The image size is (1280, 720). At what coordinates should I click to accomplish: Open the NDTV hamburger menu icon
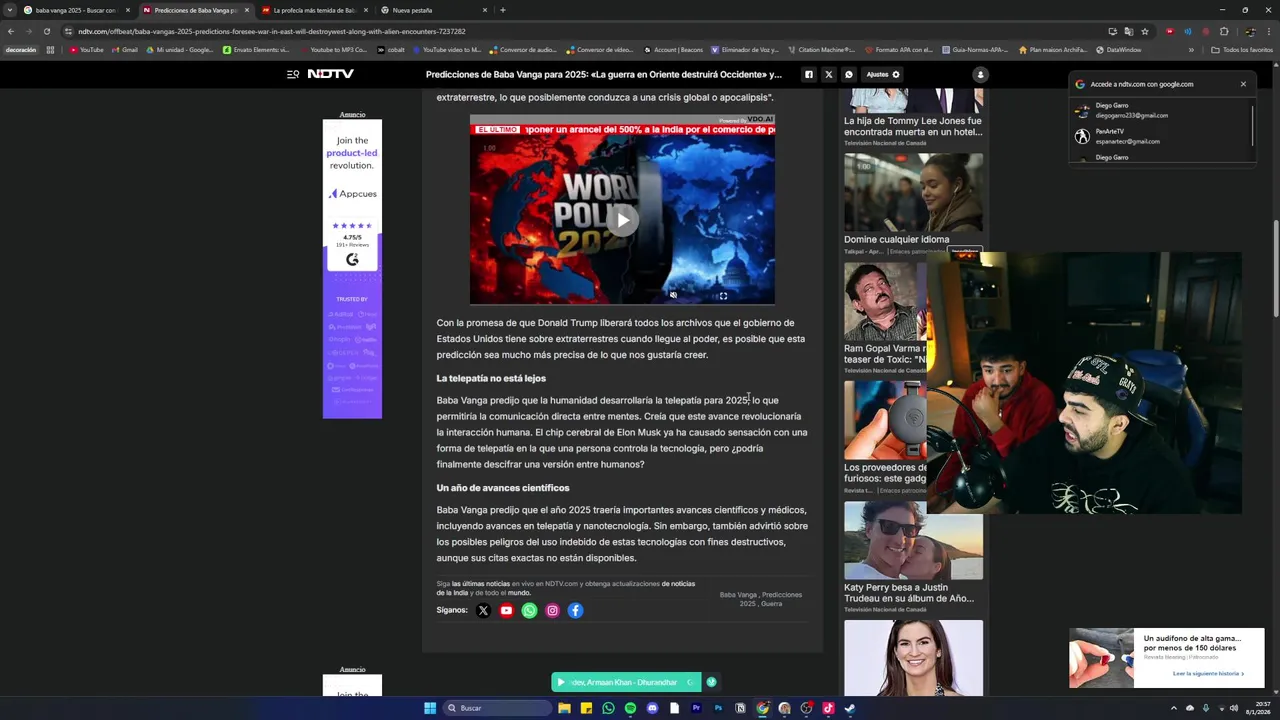[x=293, y=74]
